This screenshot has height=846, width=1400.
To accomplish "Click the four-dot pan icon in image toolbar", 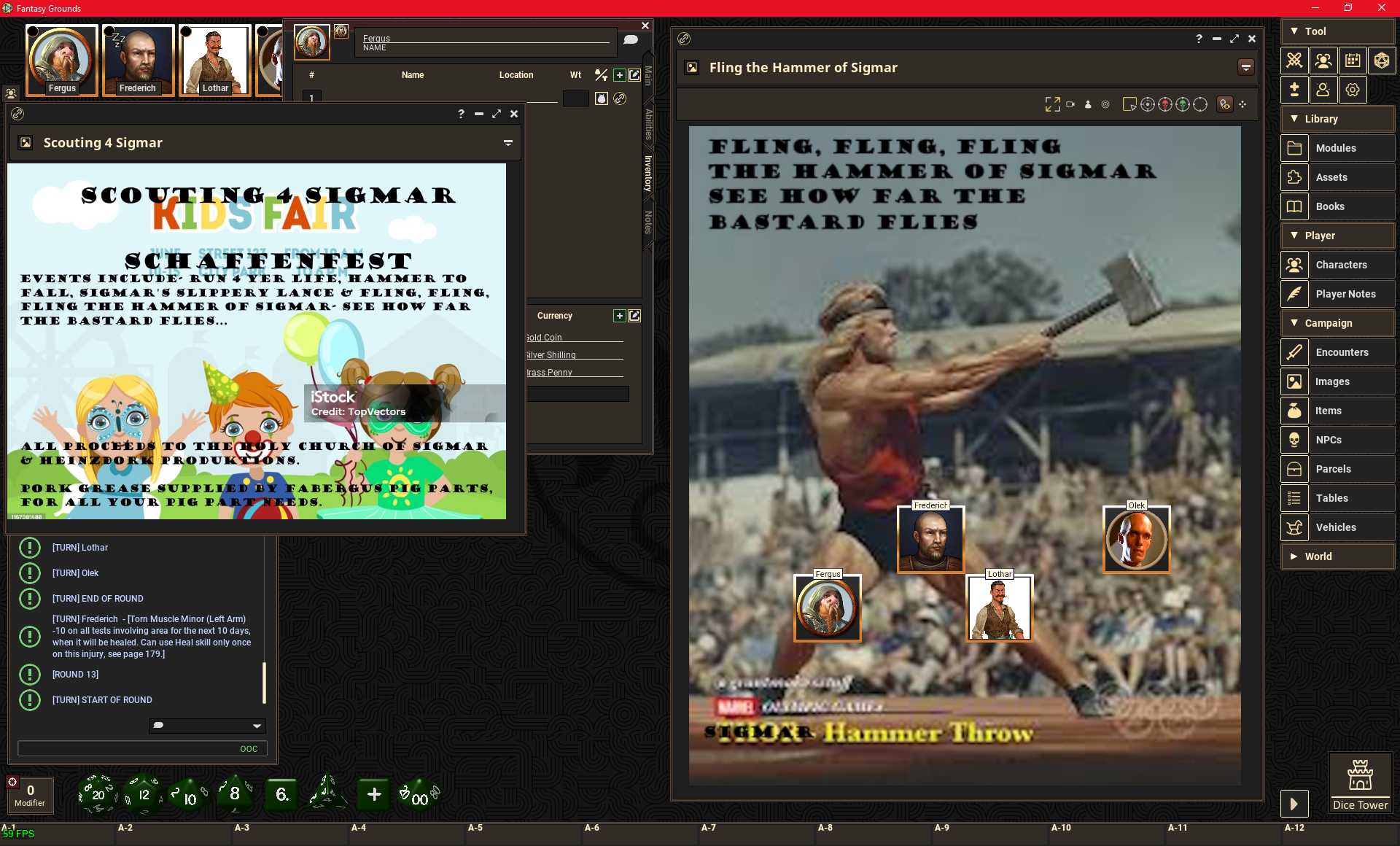I will (x=1242, y=104).
